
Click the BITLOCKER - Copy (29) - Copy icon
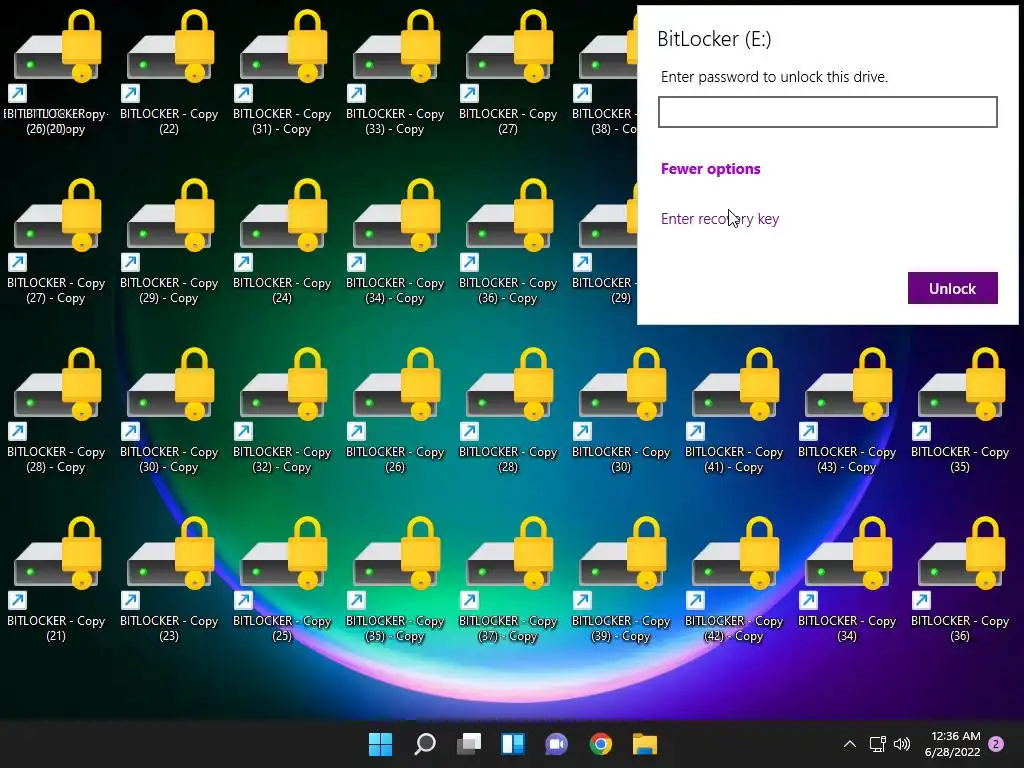[169, 241]
